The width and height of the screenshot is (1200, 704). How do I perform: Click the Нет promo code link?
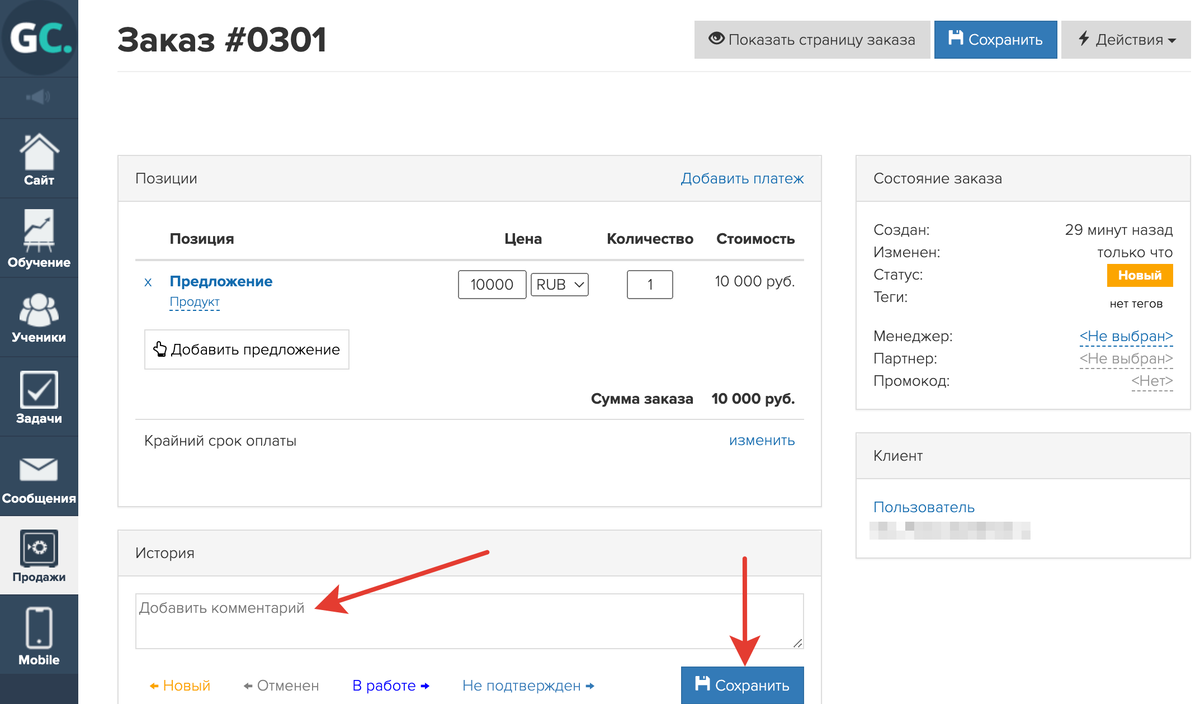tap(1152, 381)
